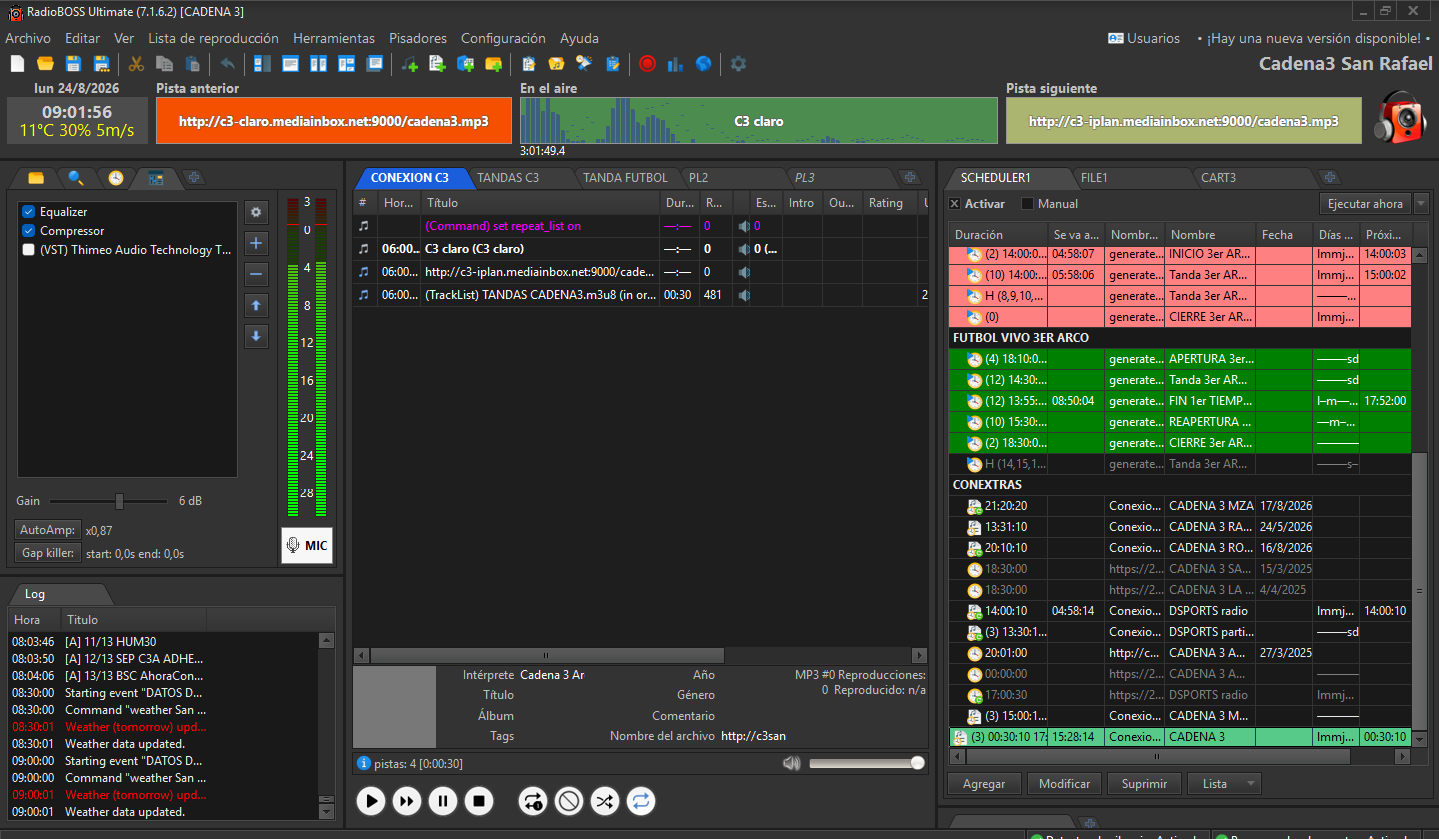Move DSP plugin down with the down arrow
This screenshot has width=1439, height=839.
(x=256, y=336)
